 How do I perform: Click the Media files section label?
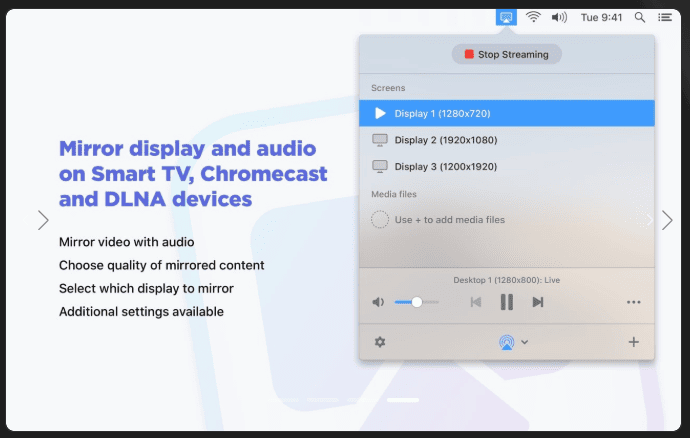(x=393, y=194)
